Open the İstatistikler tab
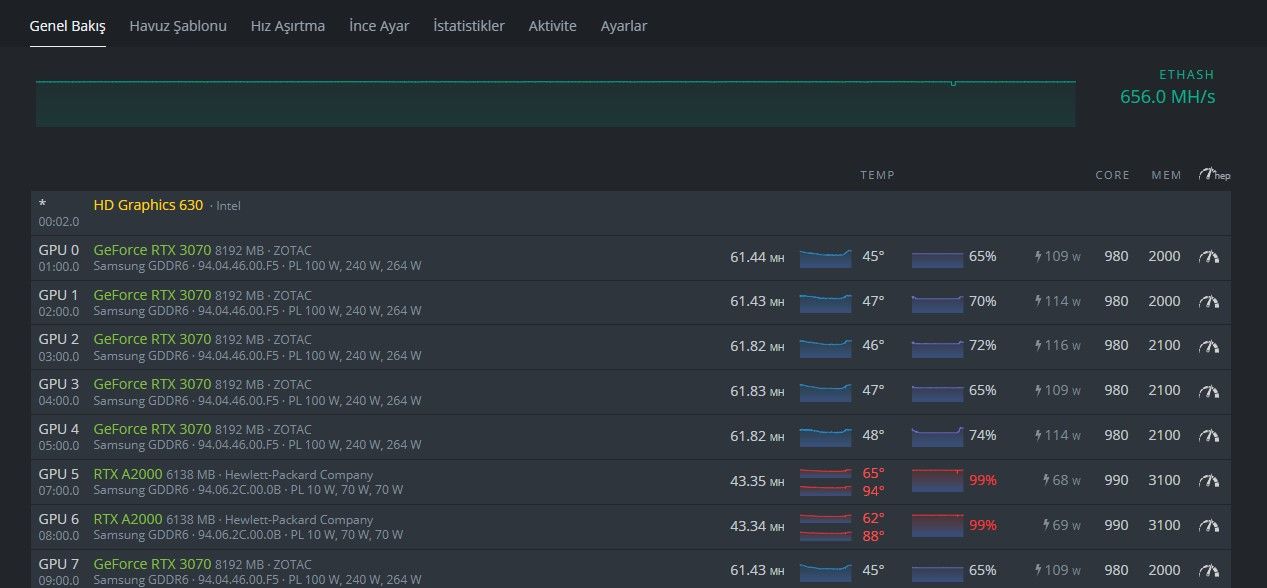 click(x=469, y=26)
